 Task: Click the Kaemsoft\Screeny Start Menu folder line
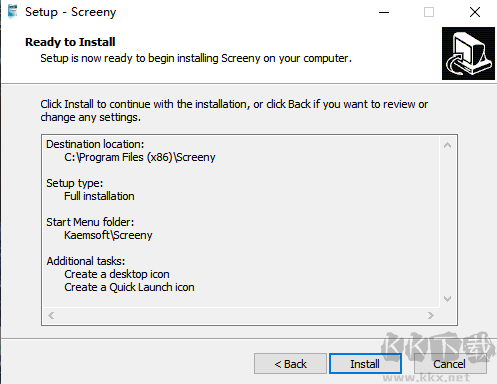108,235
